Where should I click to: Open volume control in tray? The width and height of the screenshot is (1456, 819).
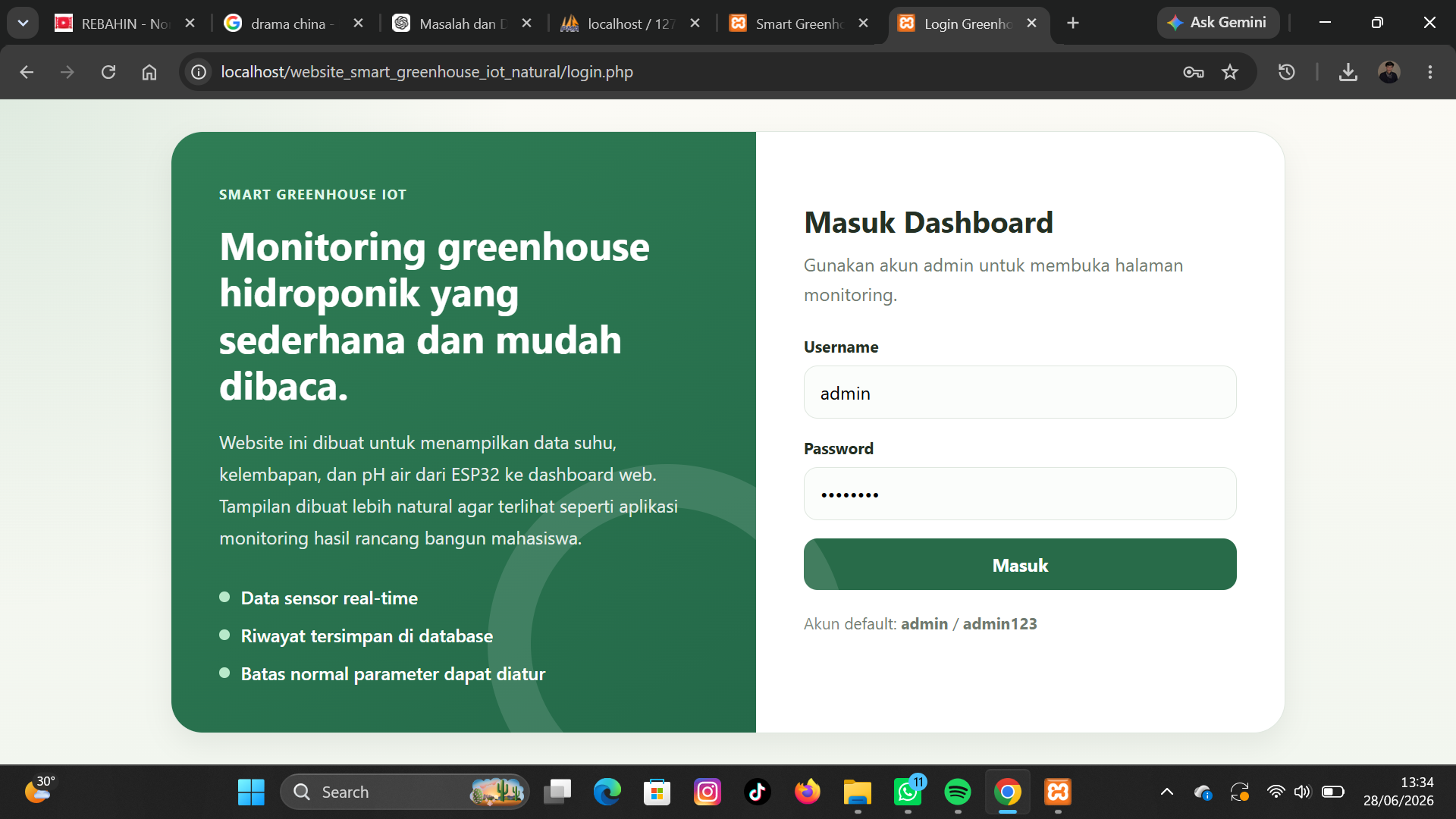(x=1302, y=792)
